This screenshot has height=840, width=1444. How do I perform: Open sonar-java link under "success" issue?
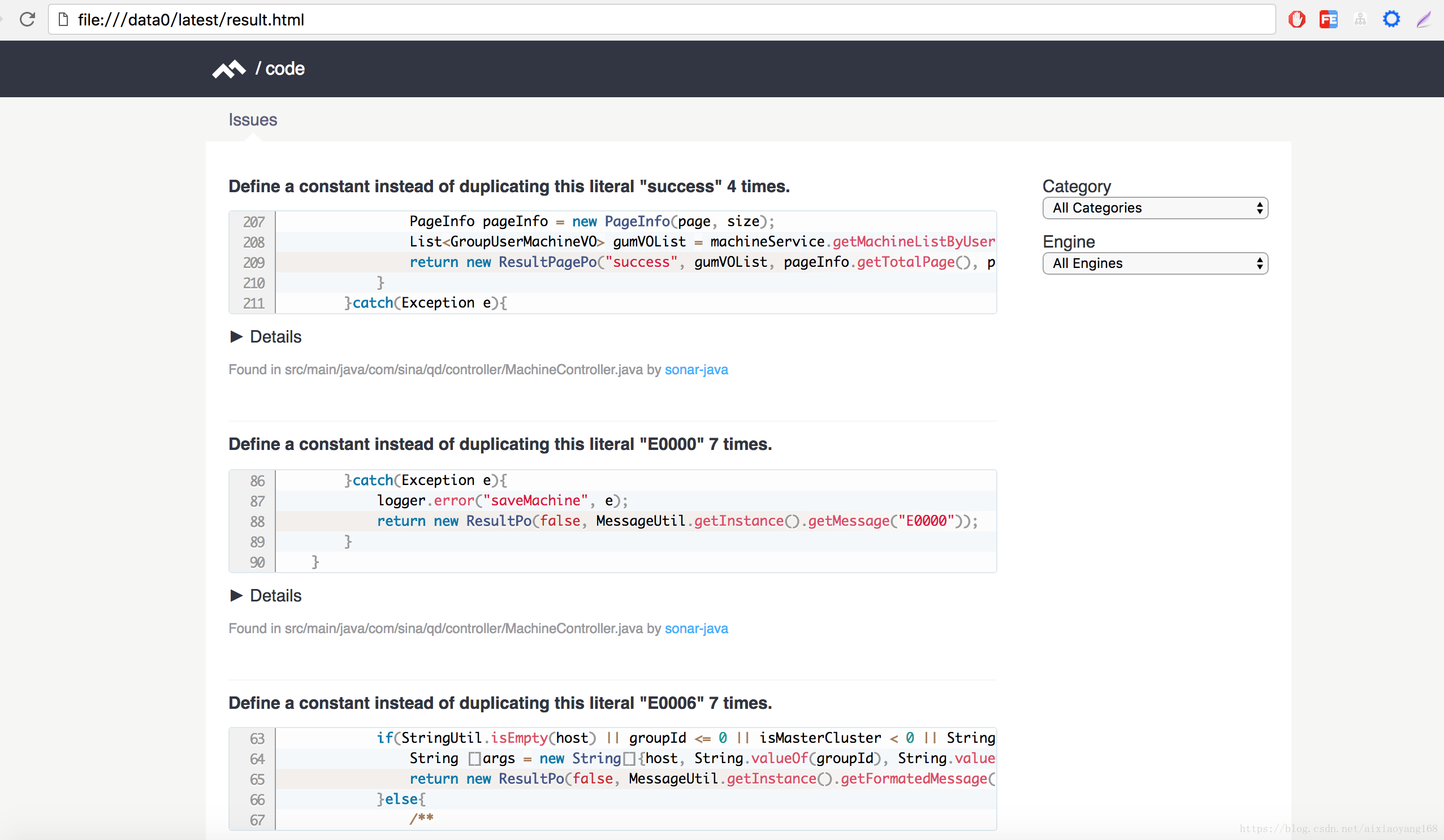[696, 370]
